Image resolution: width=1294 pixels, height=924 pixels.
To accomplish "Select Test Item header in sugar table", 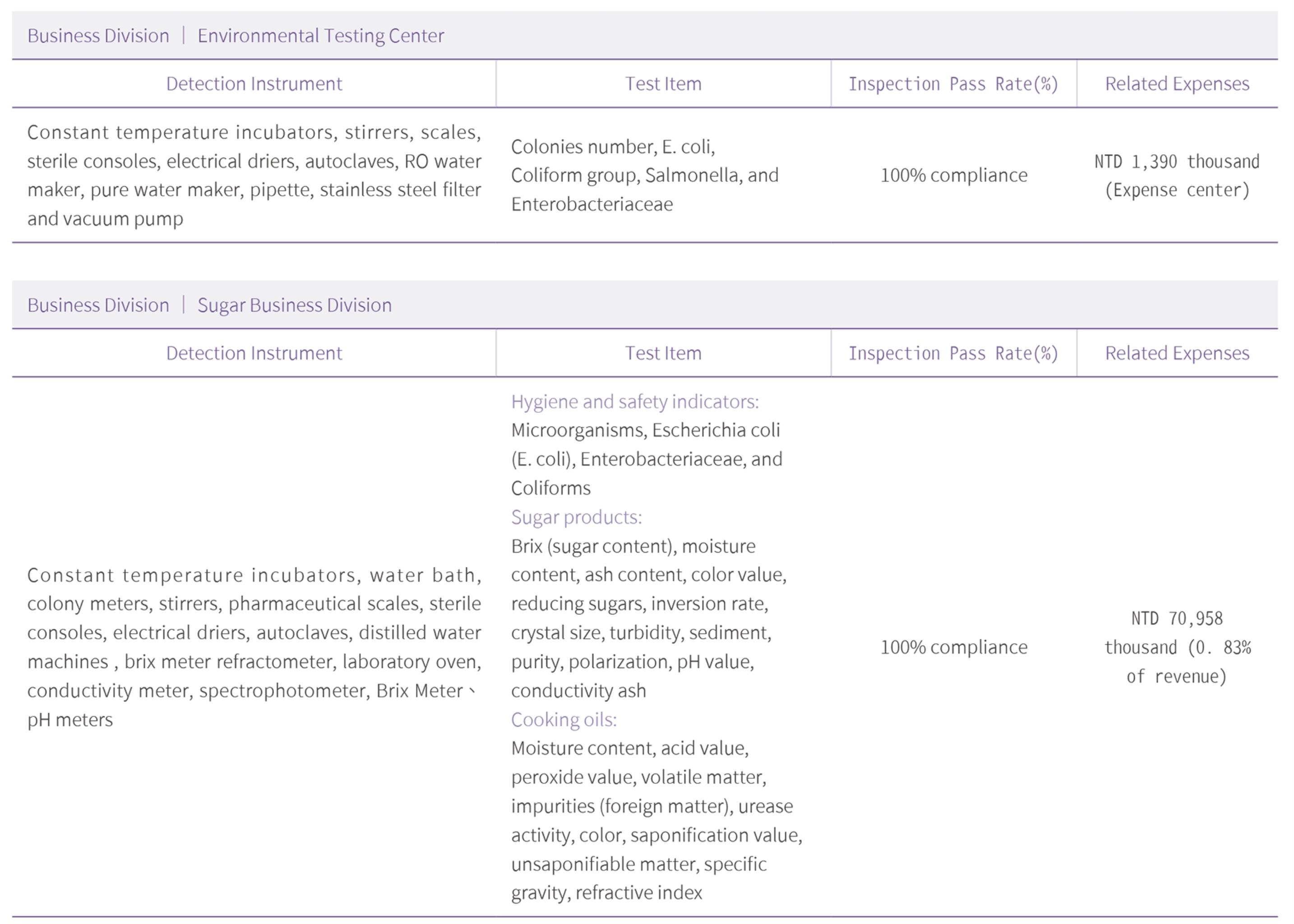I will coord(663,353).
